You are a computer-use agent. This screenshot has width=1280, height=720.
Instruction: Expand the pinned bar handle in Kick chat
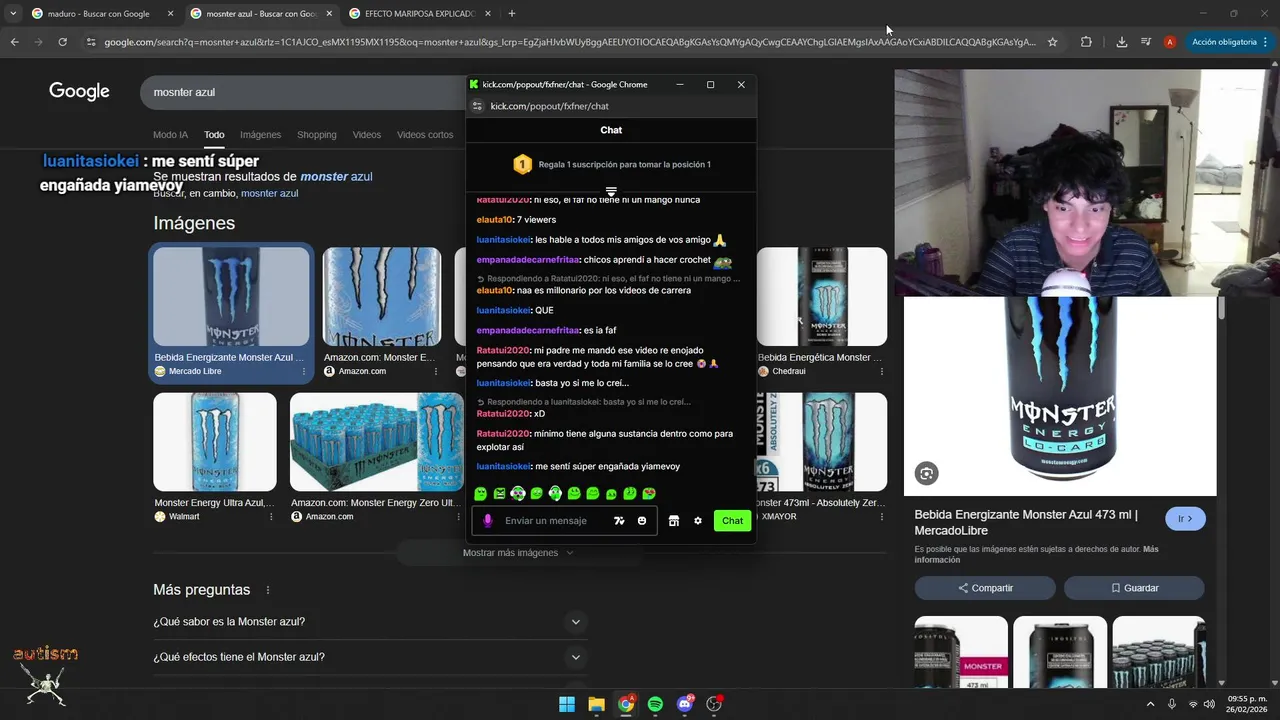point(611,191)
